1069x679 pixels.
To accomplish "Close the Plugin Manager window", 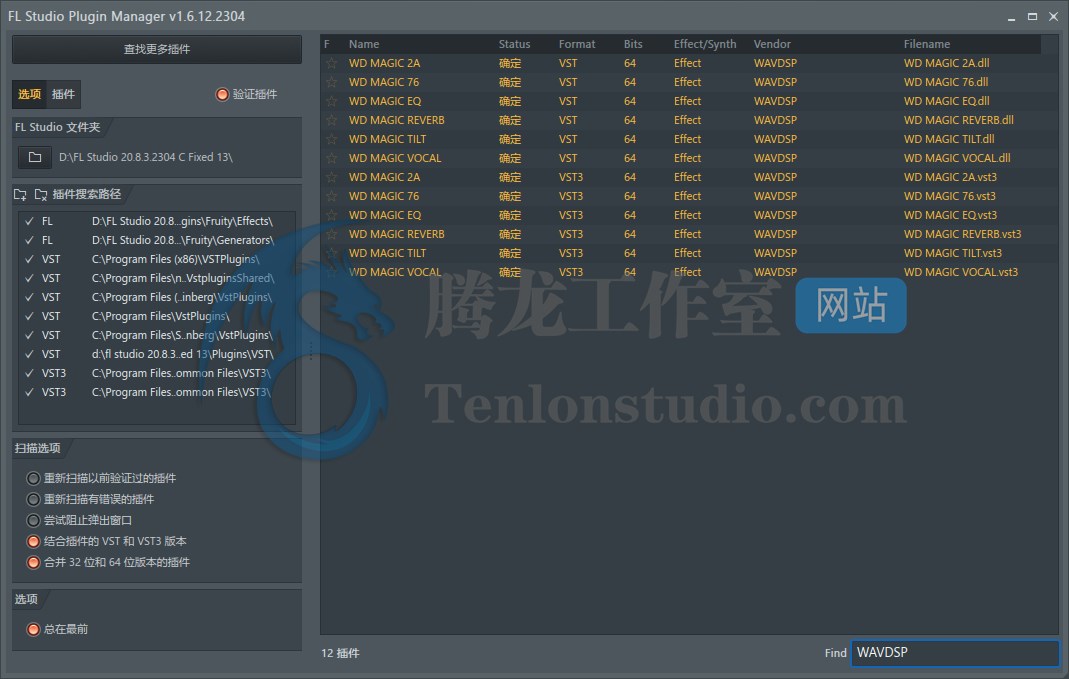I will click(1053, 16).
